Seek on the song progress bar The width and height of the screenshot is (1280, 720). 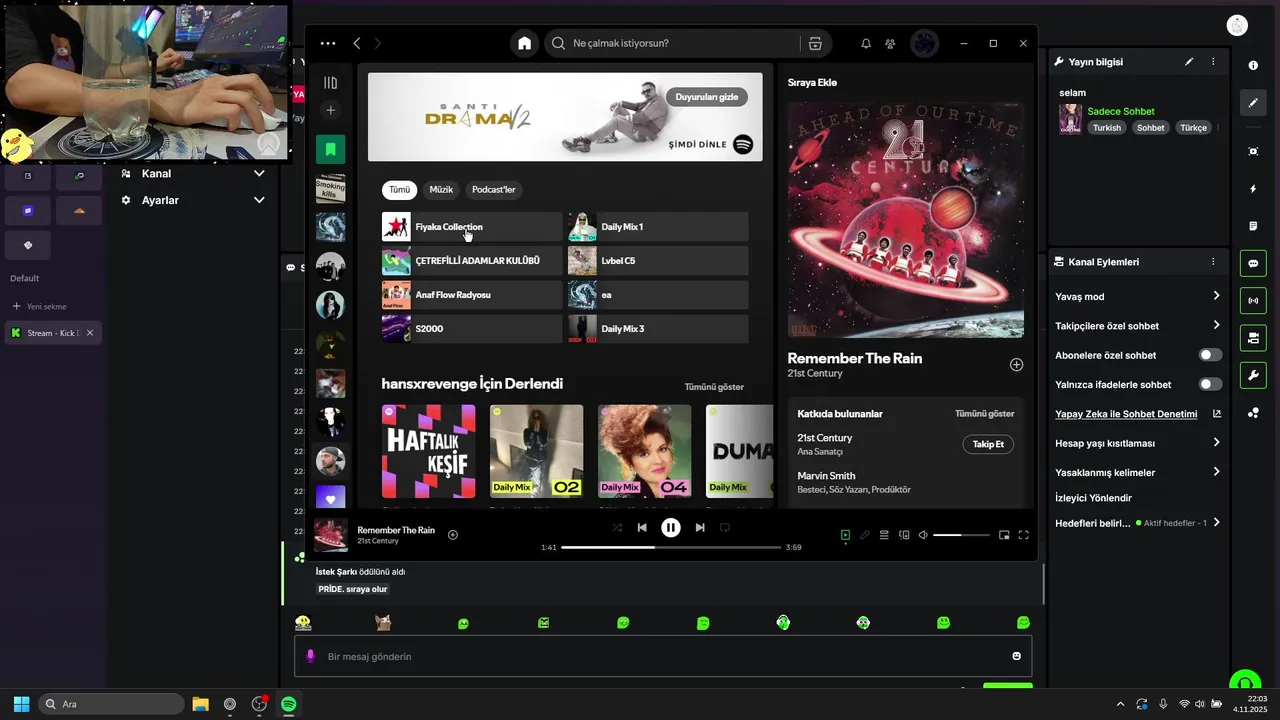pos(671,547)
